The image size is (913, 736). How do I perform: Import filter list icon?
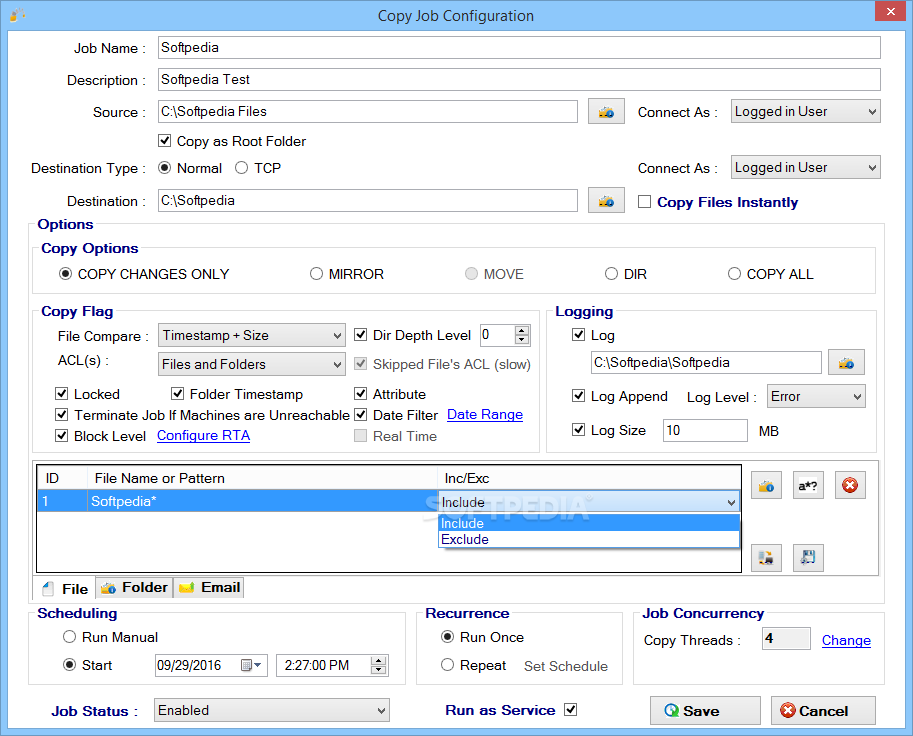point(766,558)
